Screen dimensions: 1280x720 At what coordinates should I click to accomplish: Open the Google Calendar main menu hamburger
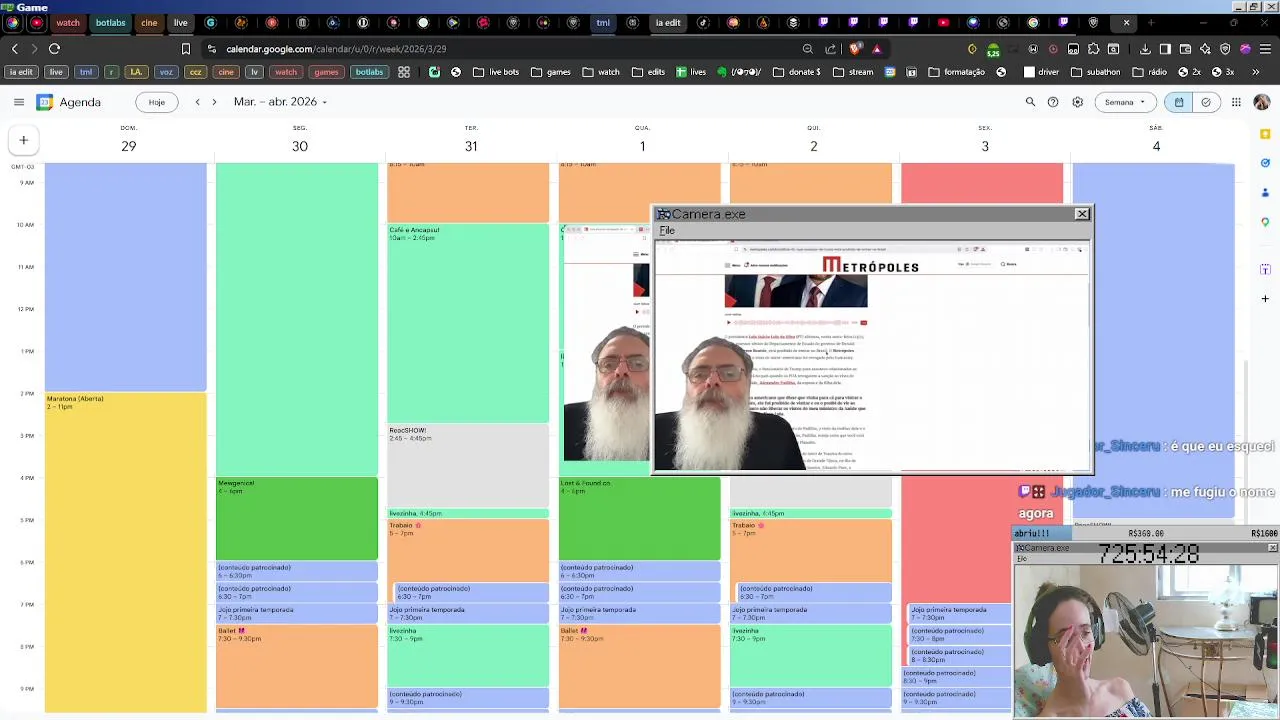(x=18, y=102)
